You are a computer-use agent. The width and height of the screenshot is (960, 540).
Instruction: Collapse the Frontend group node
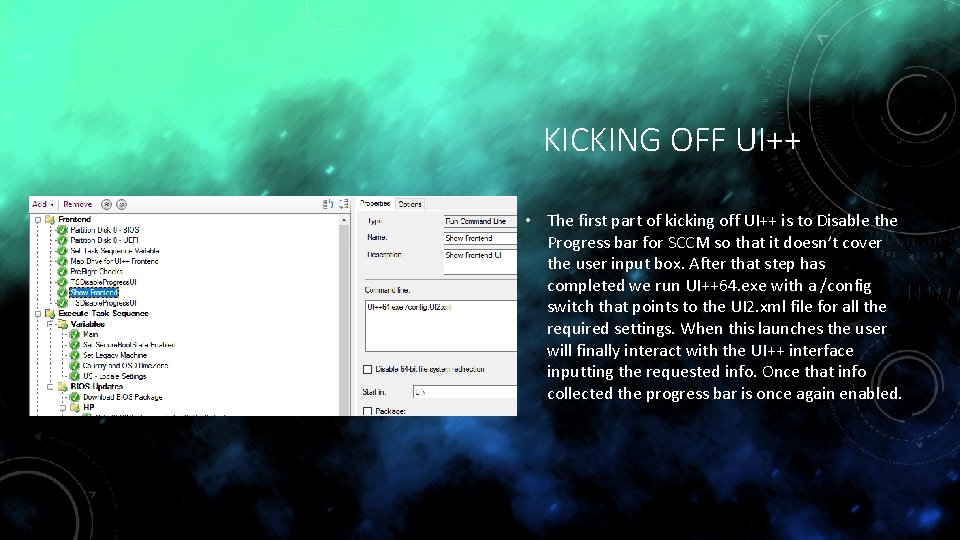click(x=38, y=220)
